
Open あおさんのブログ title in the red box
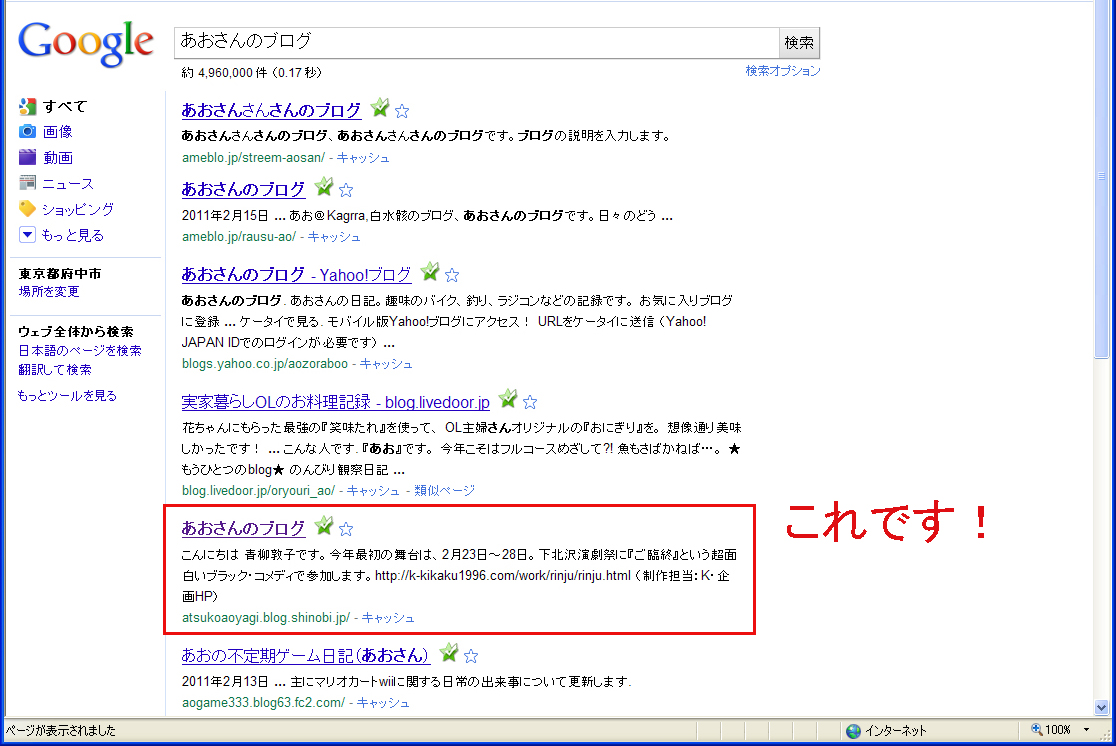(x=243, y=528)
